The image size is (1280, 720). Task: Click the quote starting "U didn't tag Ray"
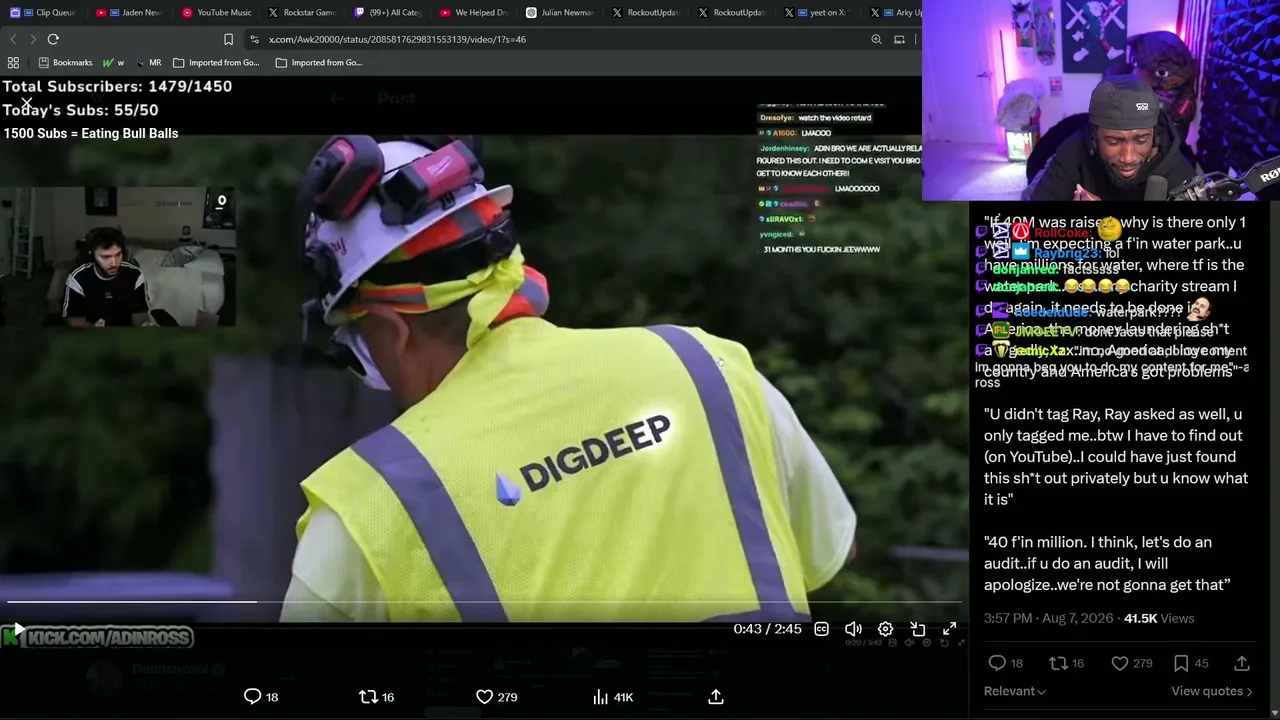click(x=1115, y=456)
